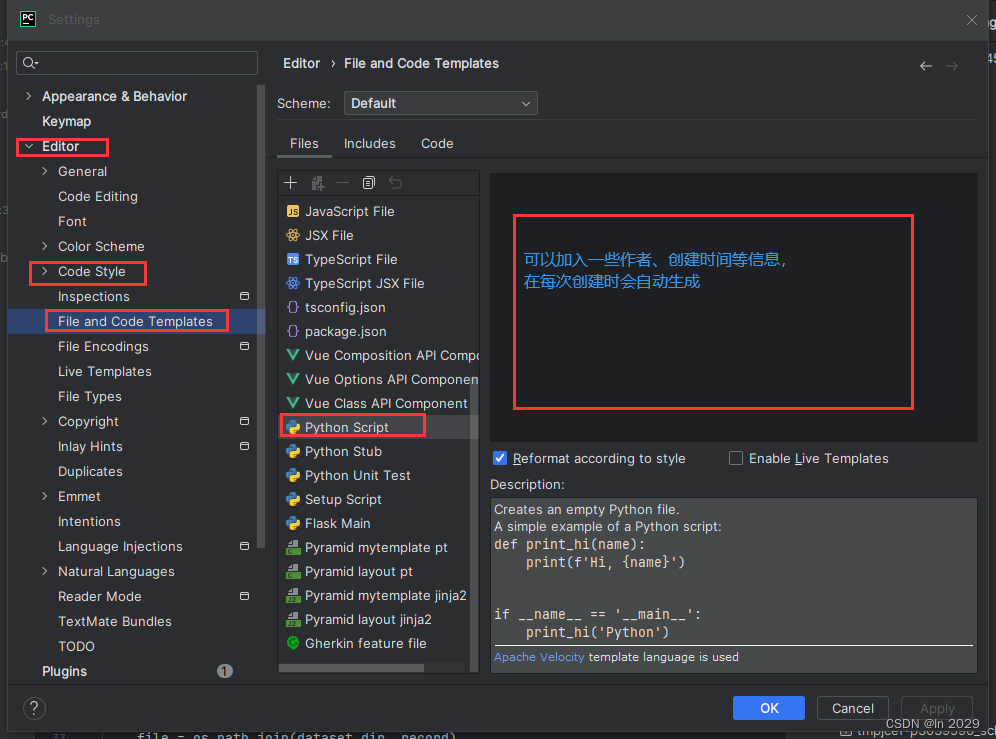The height and width of the screenshot is (739, 996).
Task: Click the create child template file icon
Action: [318, 183]
